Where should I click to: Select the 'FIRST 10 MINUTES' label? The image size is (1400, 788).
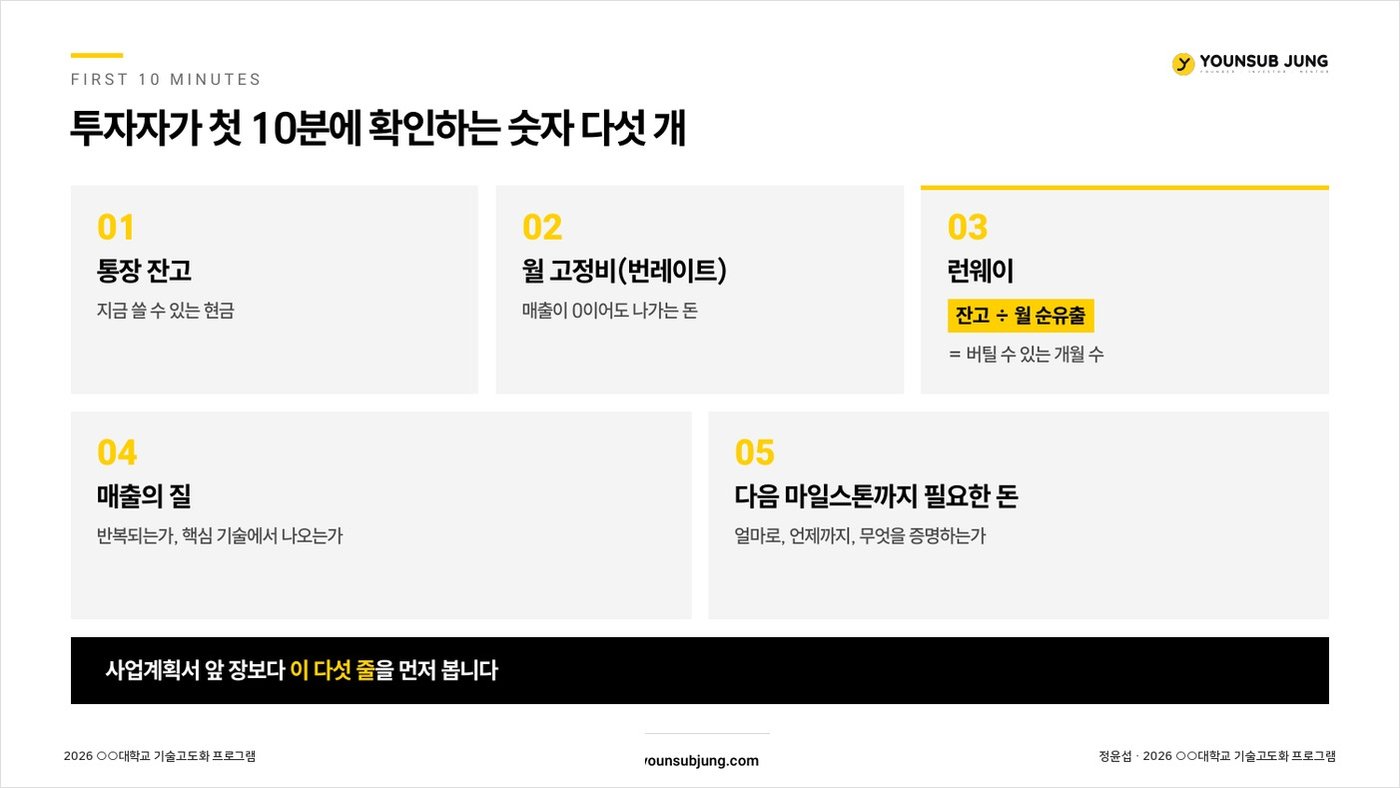tap(166, 80)
